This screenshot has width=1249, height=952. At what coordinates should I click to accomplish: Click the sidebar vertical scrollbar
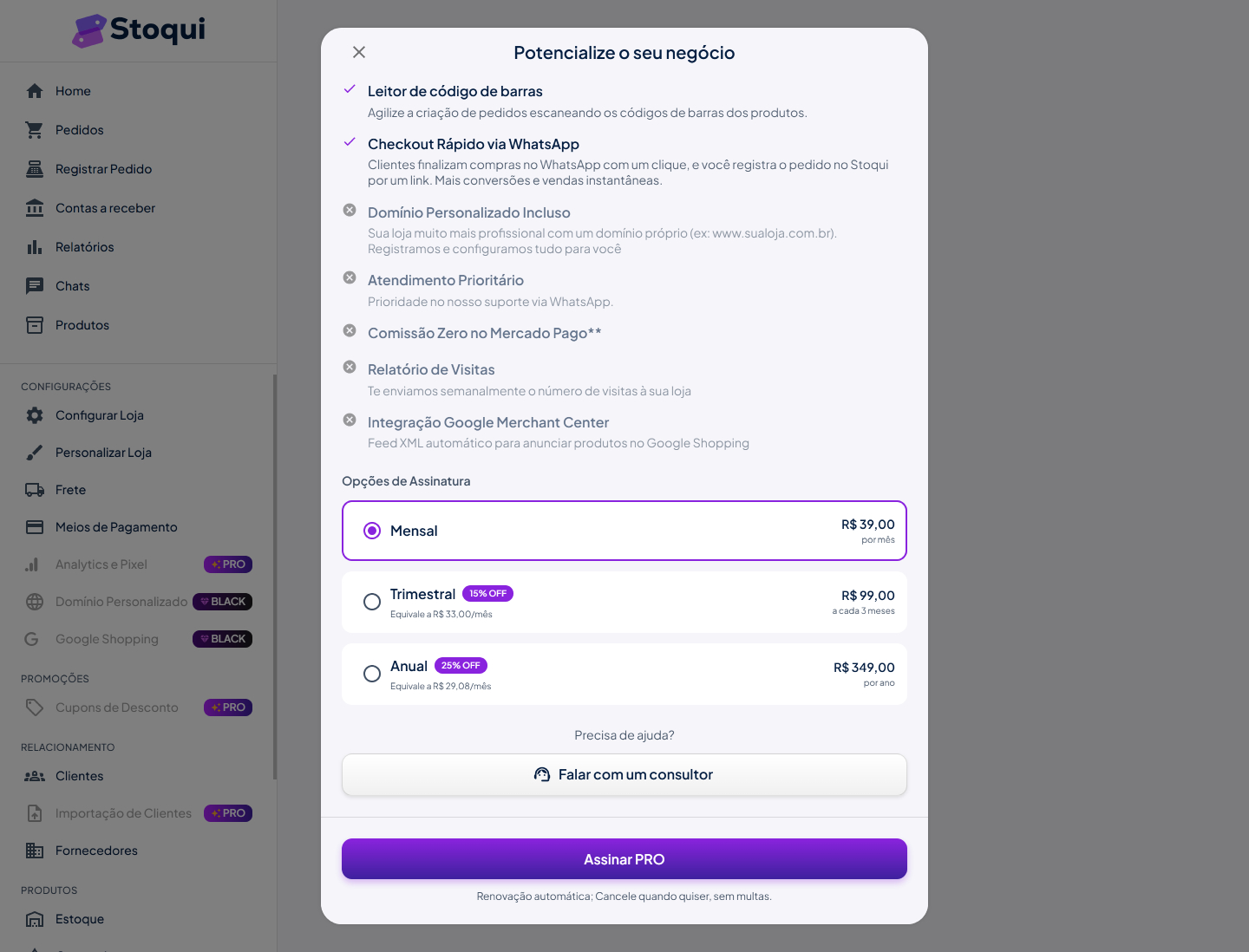[x=275, y=577]
